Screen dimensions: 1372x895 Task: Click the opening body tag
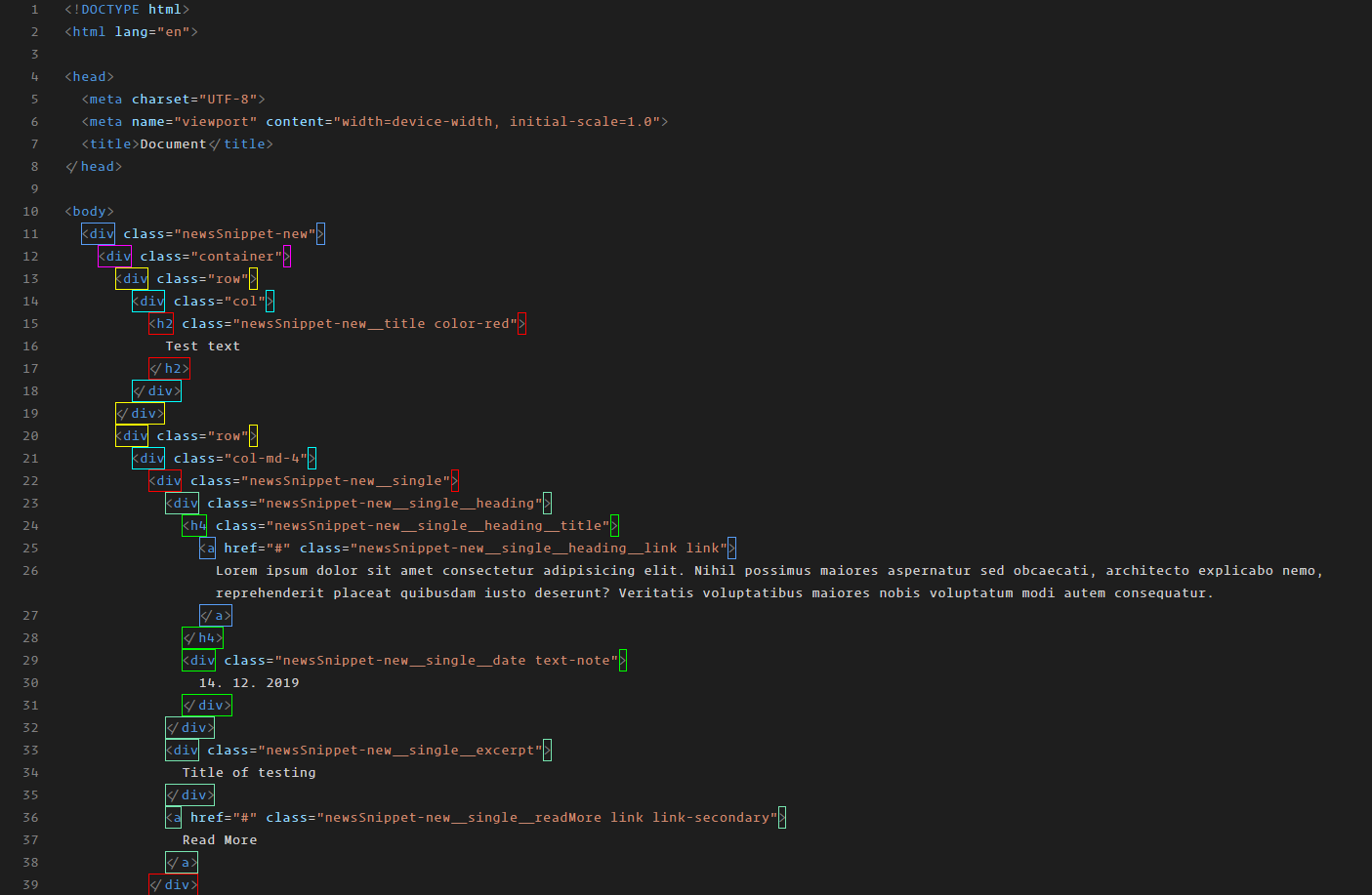point(90,212)
